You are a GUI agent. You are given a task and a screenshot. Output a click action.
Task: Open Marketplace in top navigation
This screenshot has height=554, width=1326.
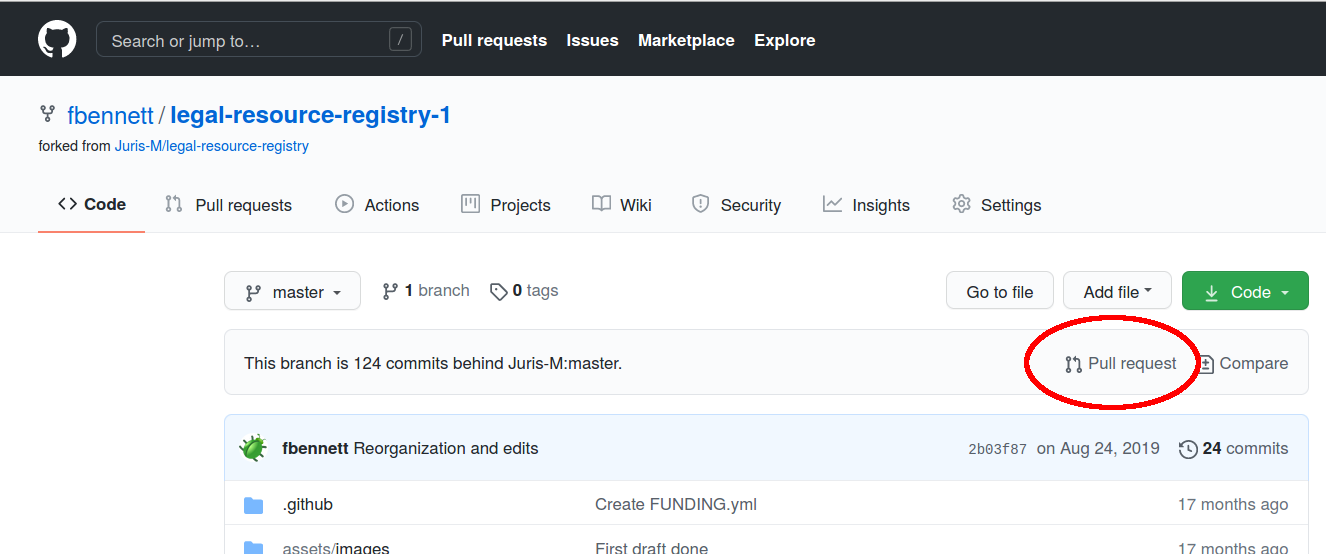coord(686,40)
